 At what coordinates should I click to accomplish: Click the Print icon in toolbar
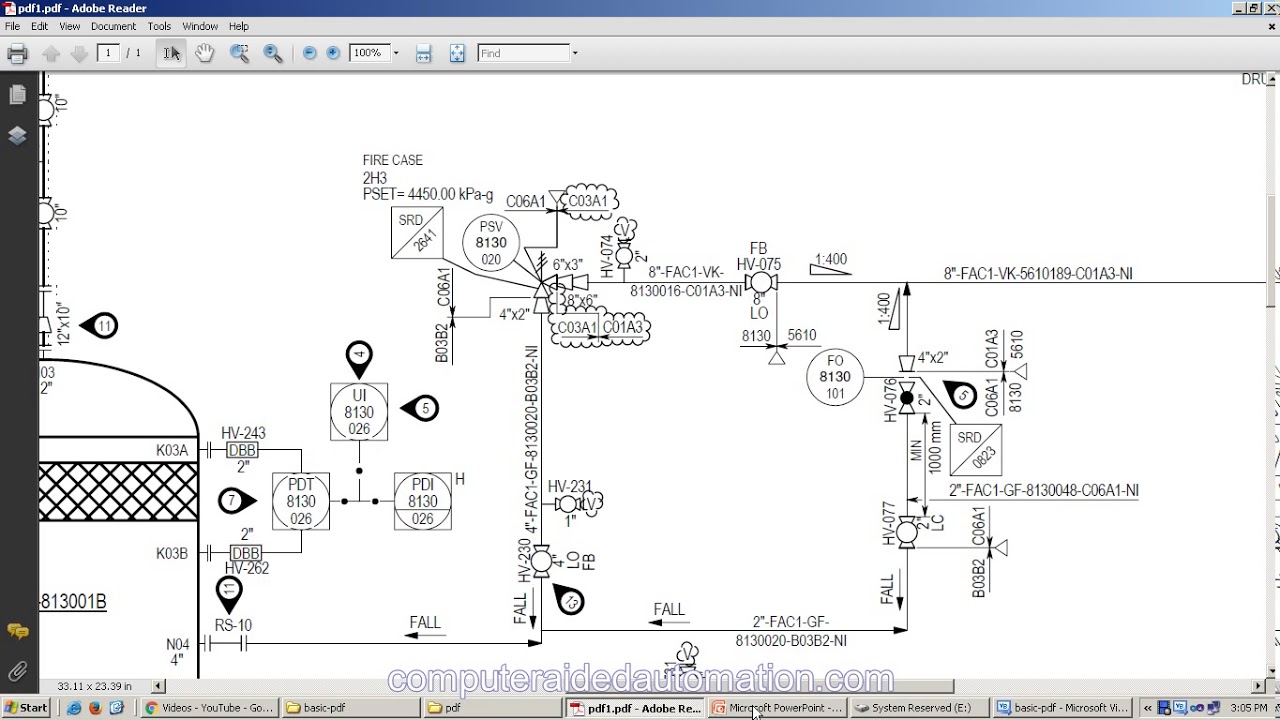pyautogui.click(x=17, y=54)
